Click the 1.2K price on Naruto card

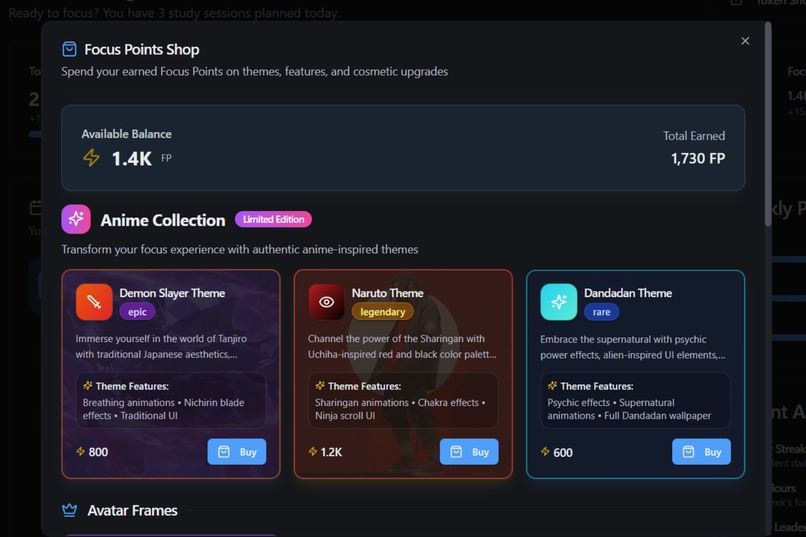pyautogui.click(x=331, y=452)
